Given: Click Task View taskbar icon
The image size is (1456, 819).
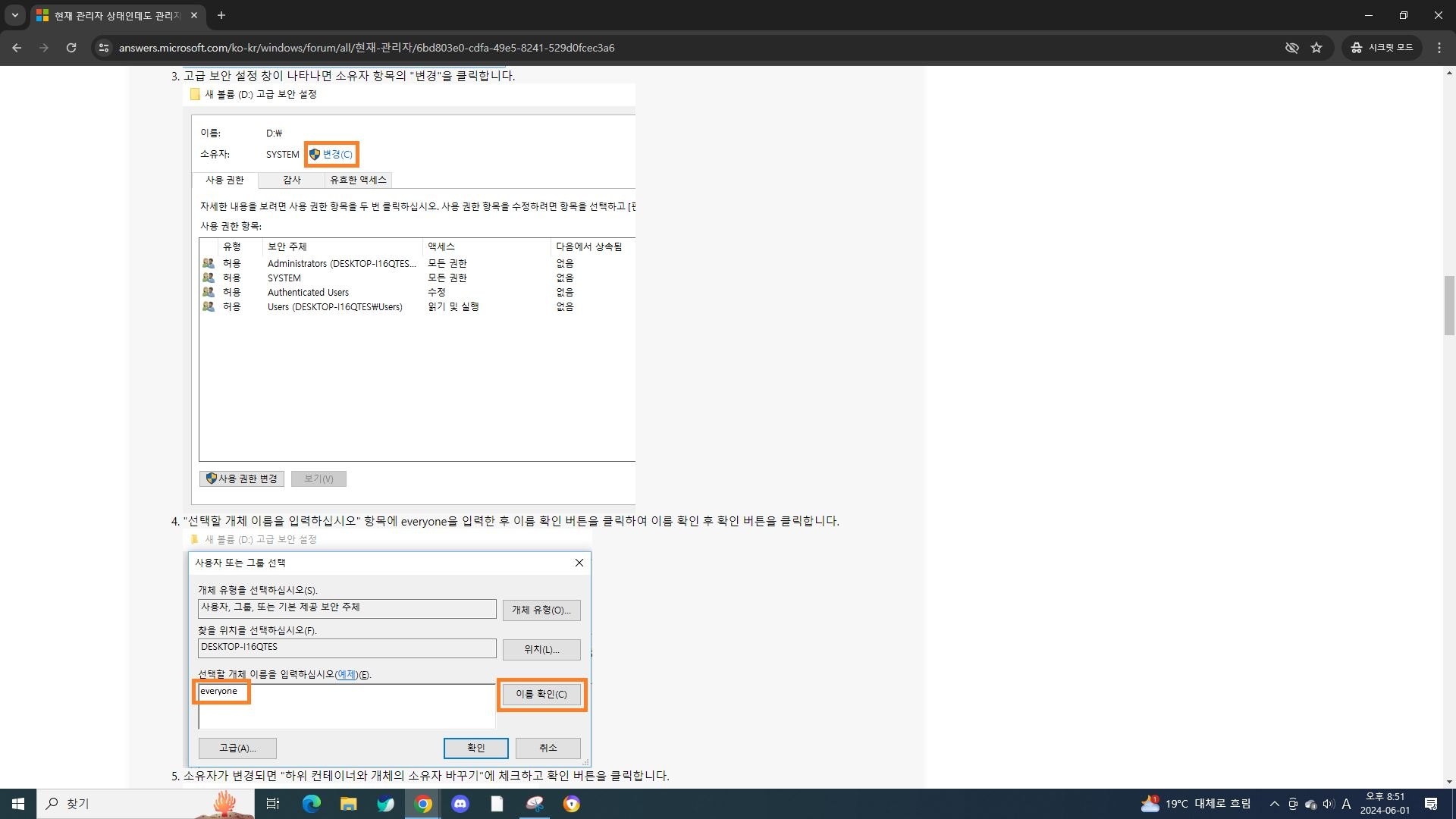Looking at the screenshot, I should (273, 804).
